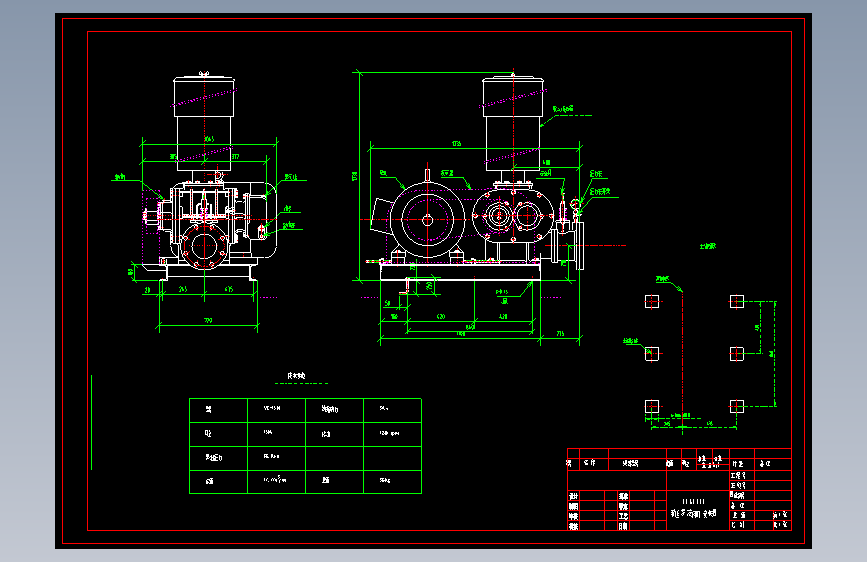Screen dimensions: 867x562
Task: Pick the large circular housing in the front view
Action: pyautogui.click(x=427, y=220)
